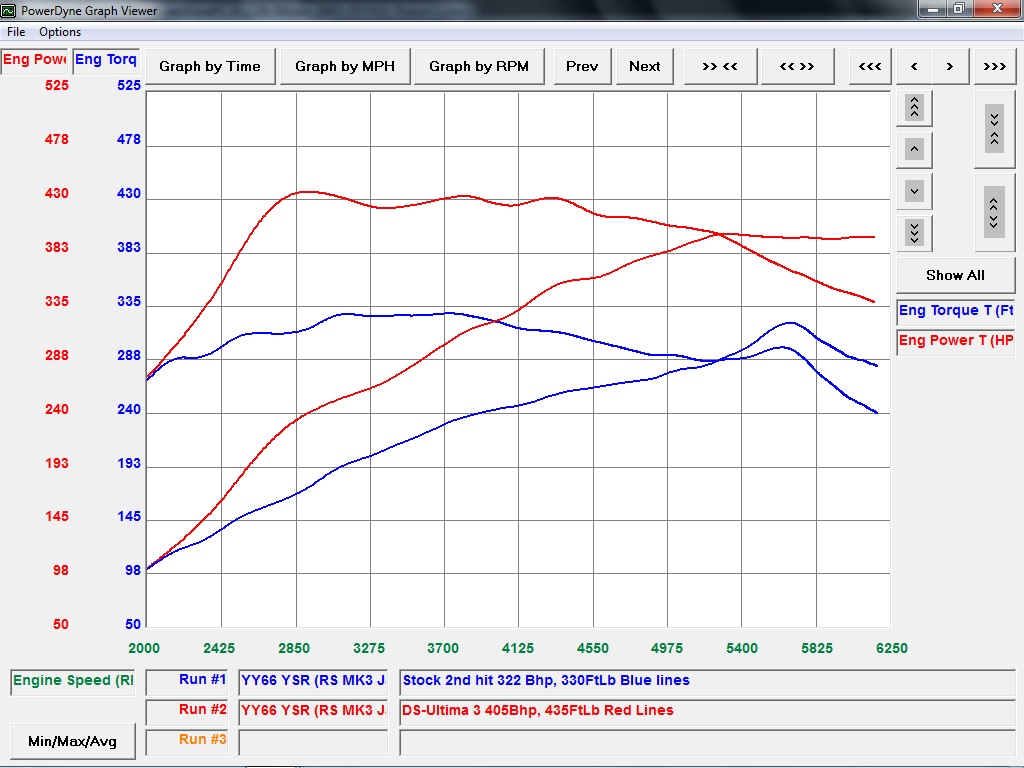The width and height of the screenshot is (1024, 768).
Task: Click the single down-chevron scroll button
Action: [x=914, y=191]
